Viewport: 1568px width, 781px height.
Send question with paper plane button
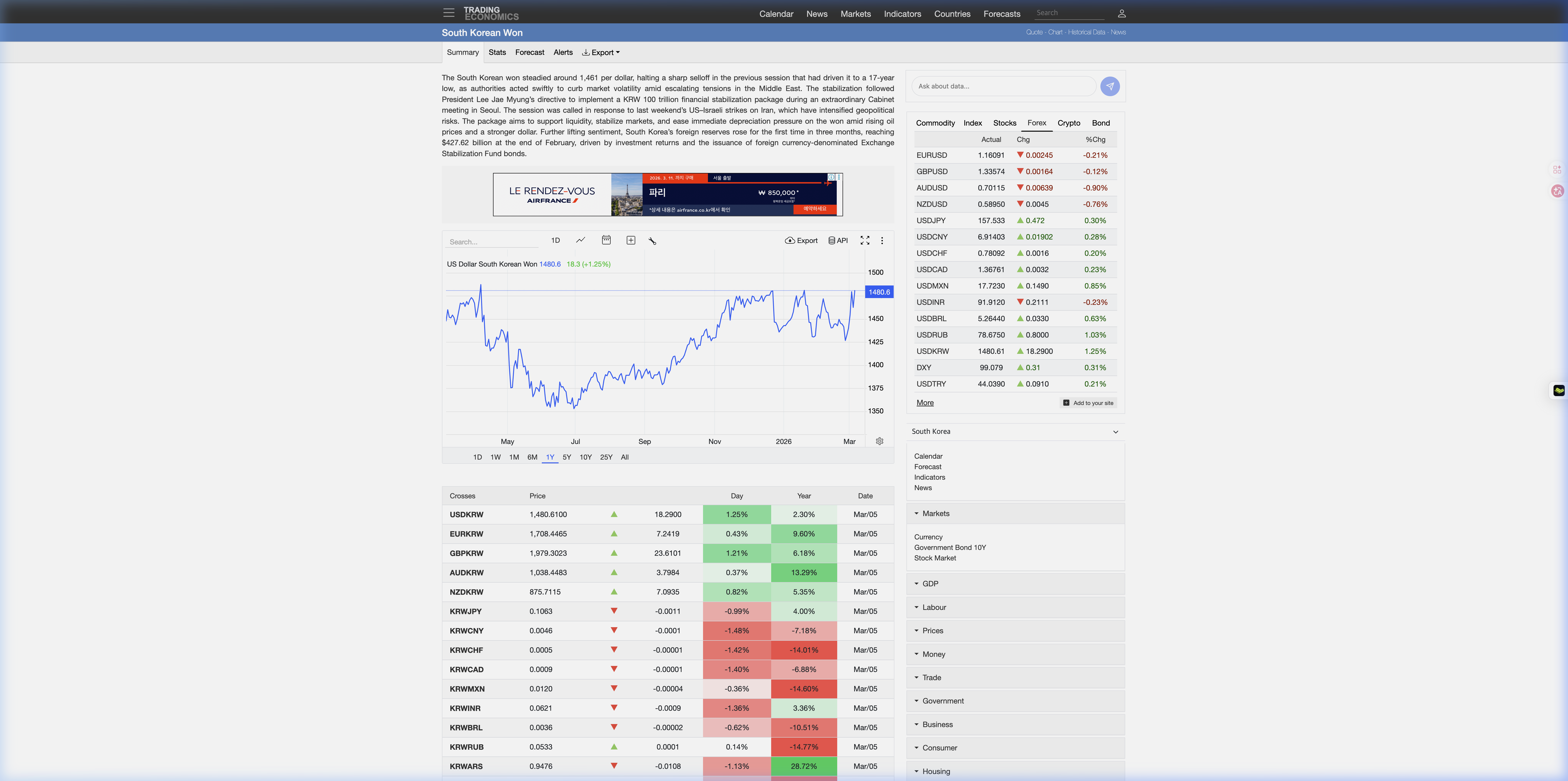1110,86
